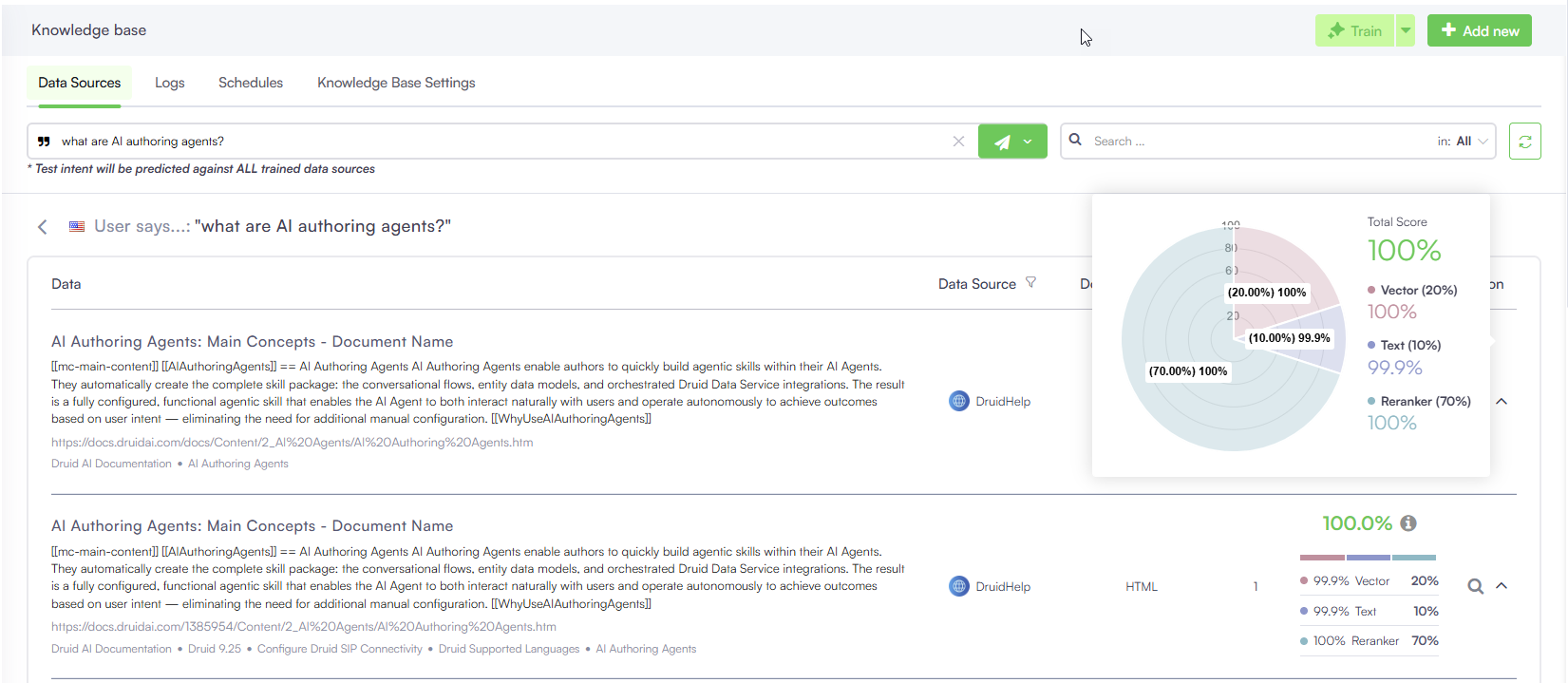Go back using the left chevron arrow
The height and width of the screenshot is (683, 1568).
pos(42,226)
